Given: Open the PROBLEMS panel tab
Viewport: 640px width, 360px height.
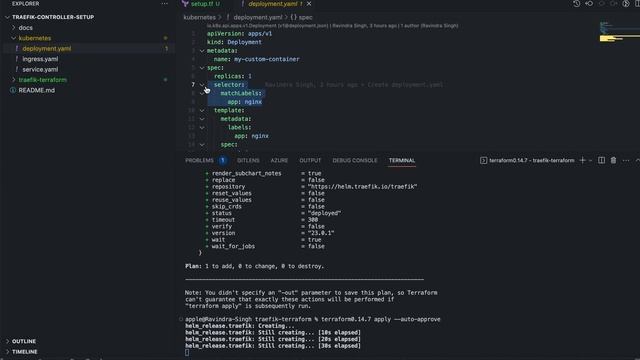Looking at the screenshot, I should [x=199, y=160].
